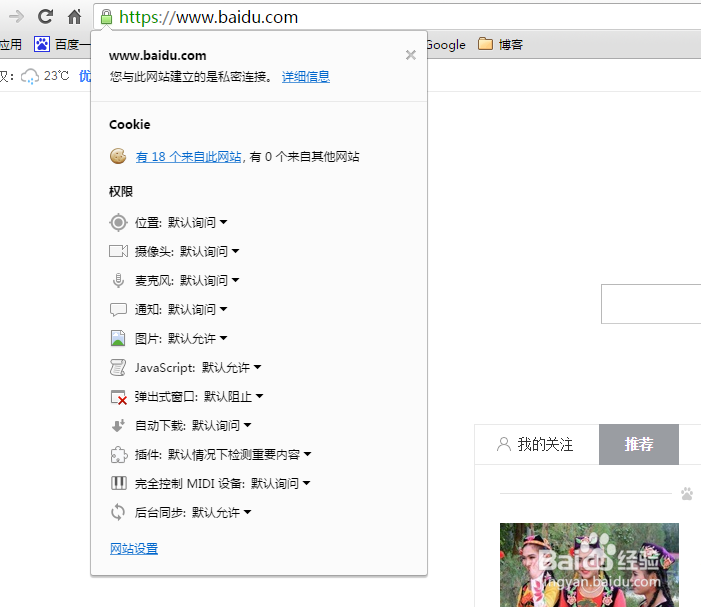The width and height of the screenshot is (701, 607).
Task: Open the 详细信息 details link
Action: (x=306, y=77)
